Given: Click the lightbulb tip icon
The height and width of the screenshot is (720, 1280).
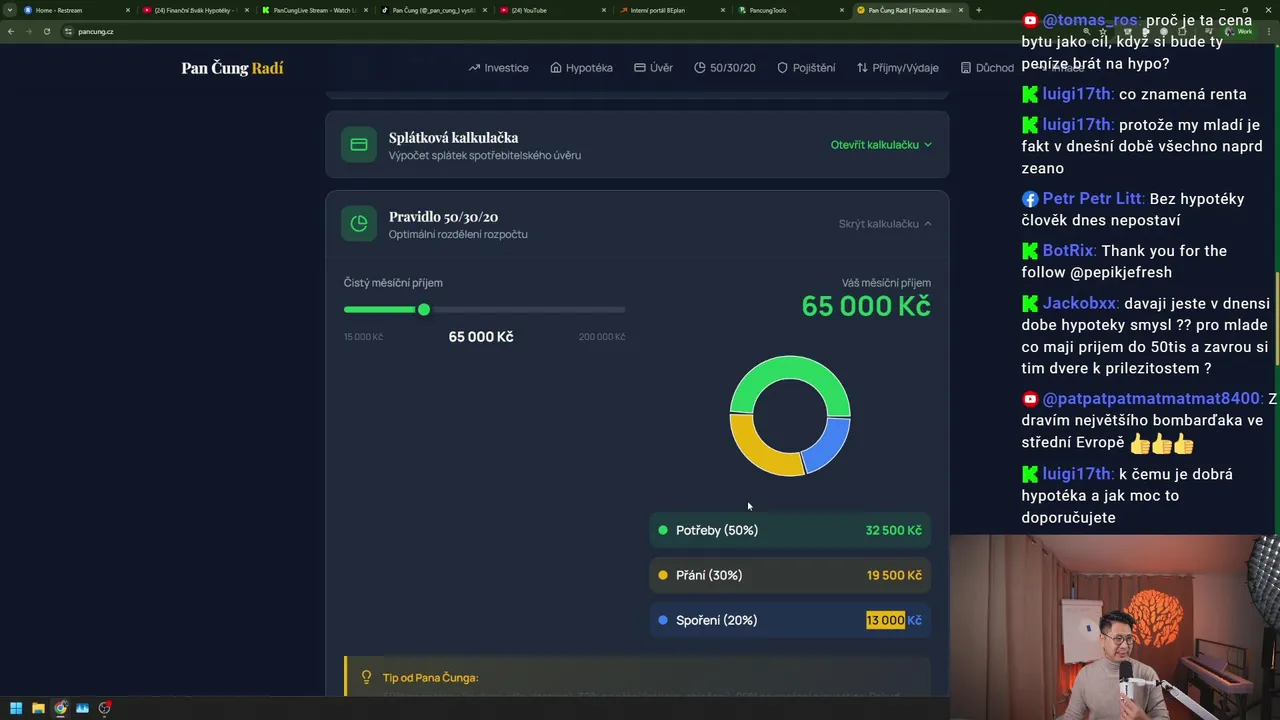Looking at the screenshot, I should coord(366,677).
